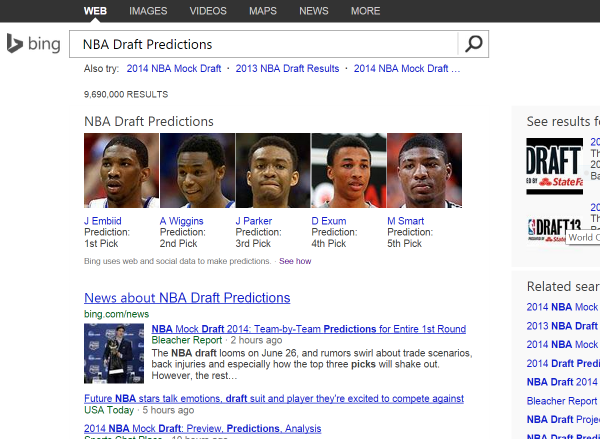Select the Web tab

point(95,11)
